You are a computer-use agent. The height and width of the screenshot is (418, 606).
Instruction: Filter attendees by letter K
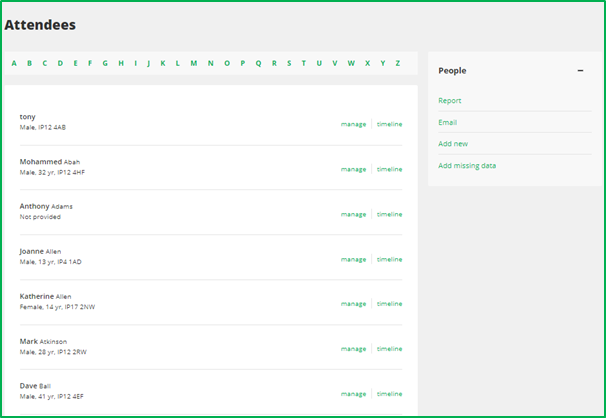(x=163, y=63)
